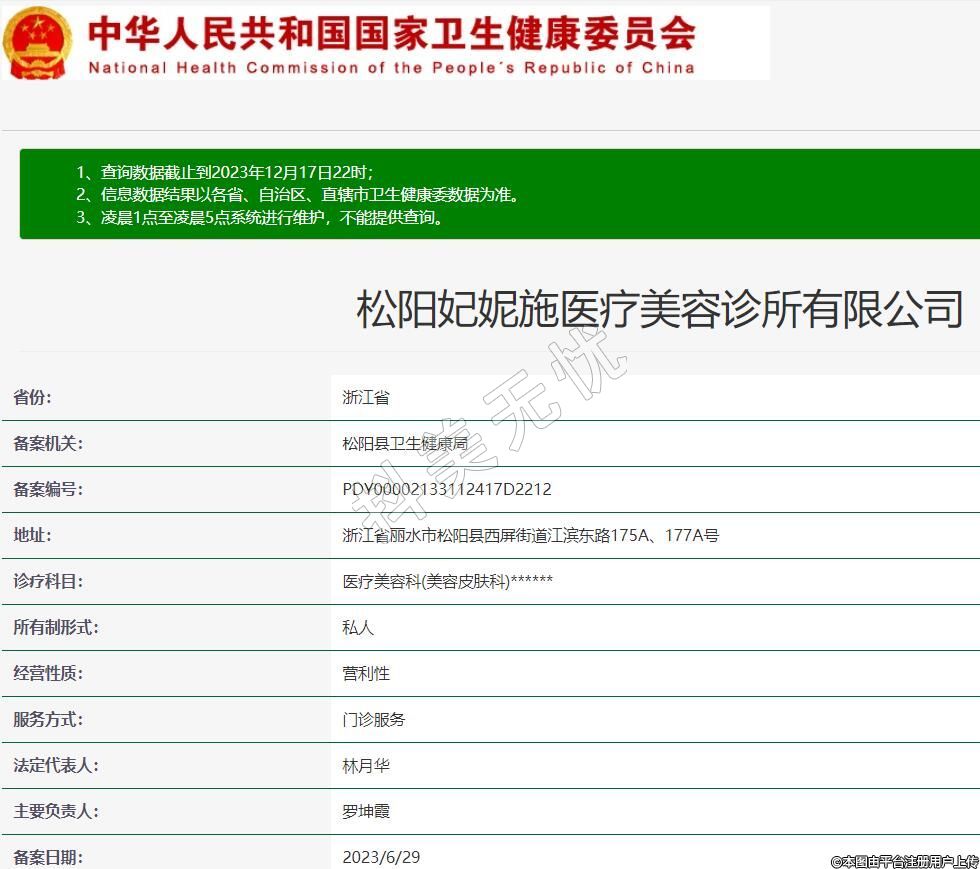Click the notice about 卫生健康委 data authority
Image resolution: width=980 pixels, height=869 pixels.
click(298, 195)
